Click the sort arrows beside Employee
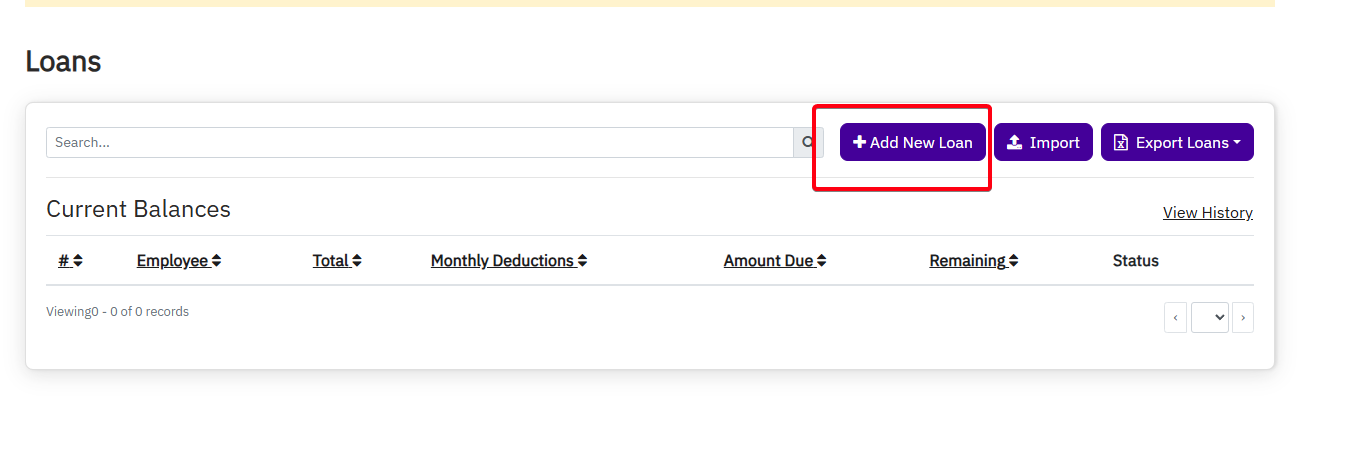The image size is (1364, 465). 216,261
